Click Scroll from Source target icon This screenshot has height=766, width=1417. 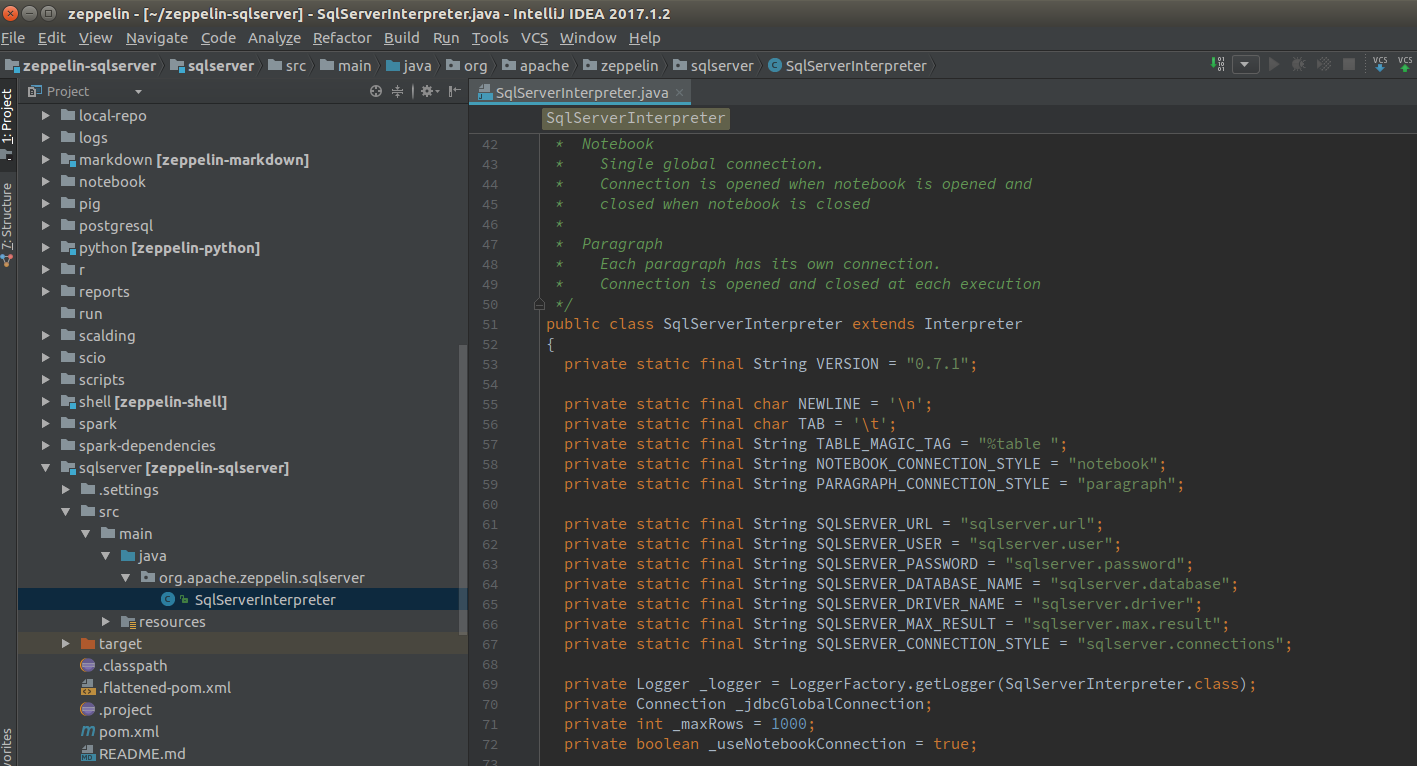coord(376,91)
